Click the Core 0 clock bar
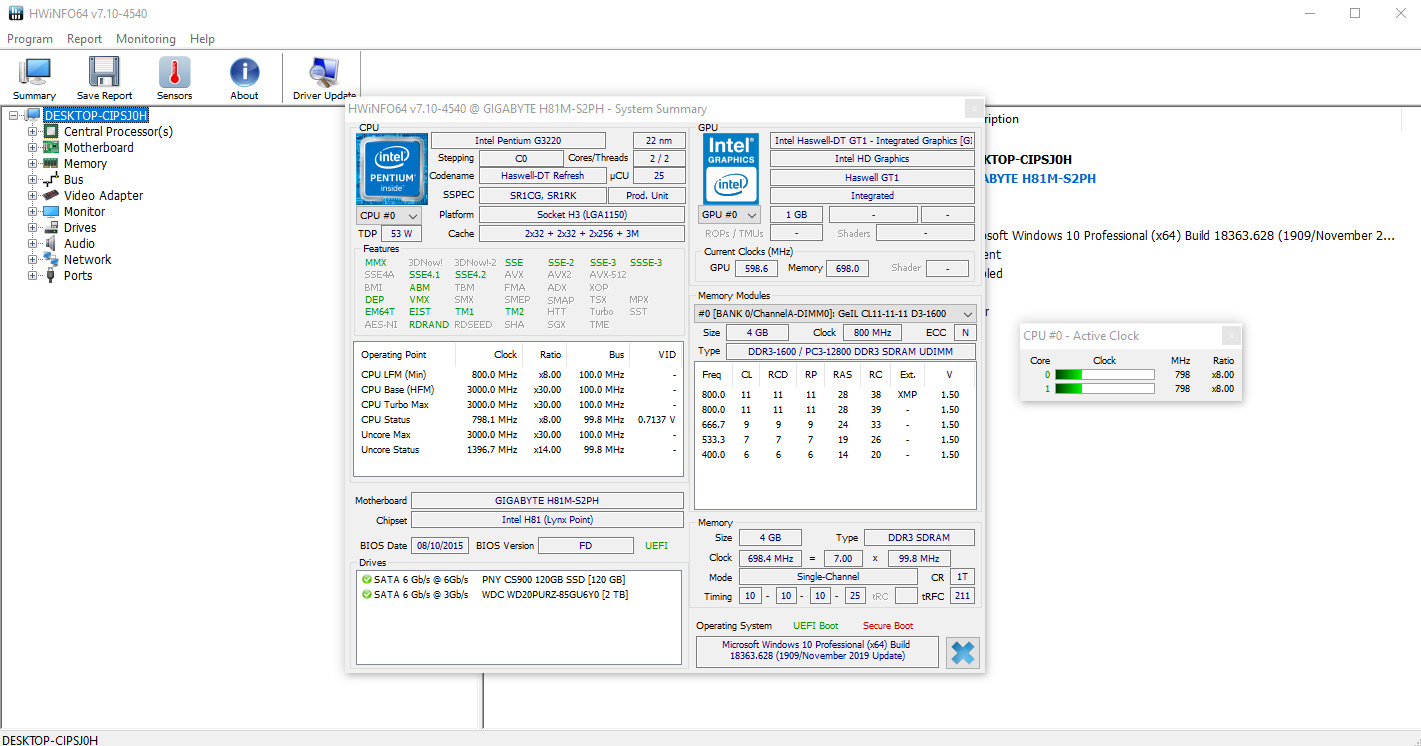 point(1104,375)
